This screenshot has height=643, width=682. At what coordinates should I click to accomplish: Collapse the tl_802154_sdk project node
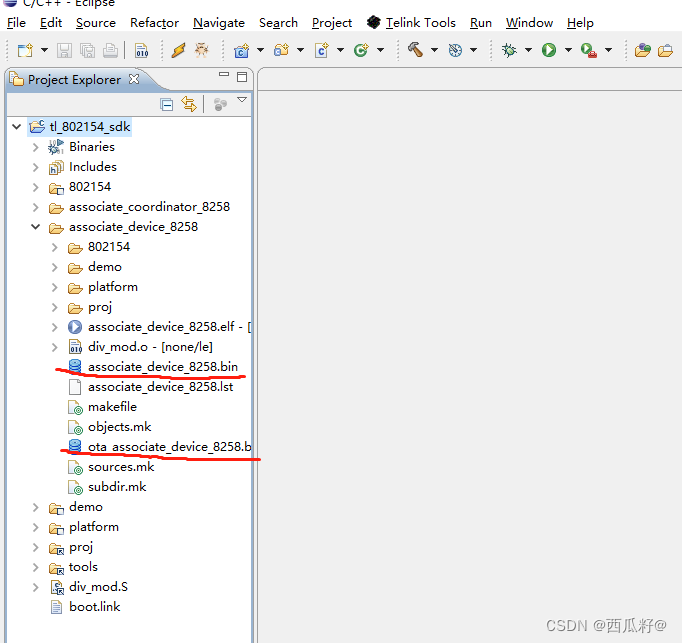coord(17,127)
